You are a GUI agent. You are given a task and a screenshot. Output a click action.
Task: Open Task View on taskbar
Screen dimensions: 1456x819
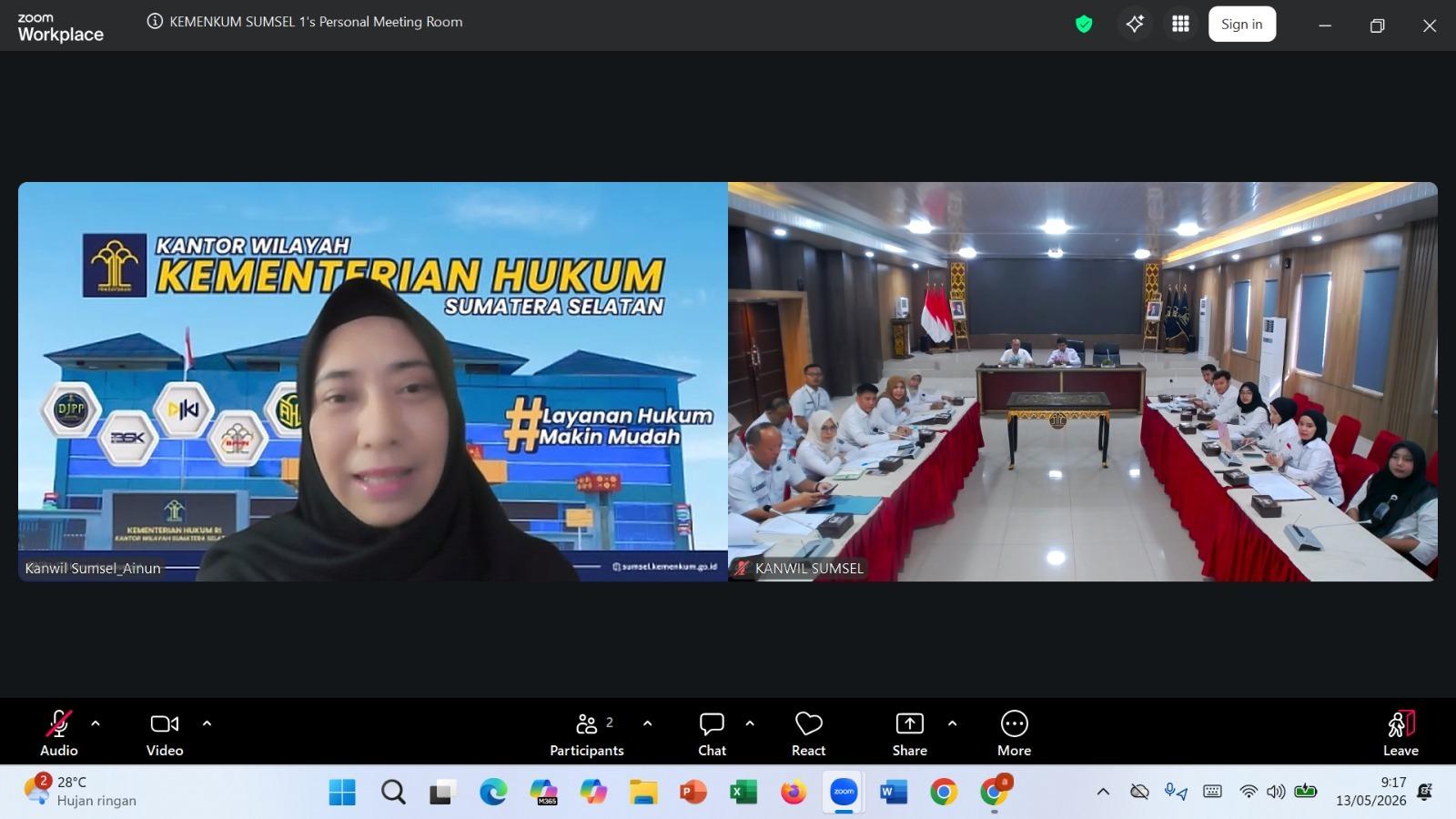tap(442, 793)
